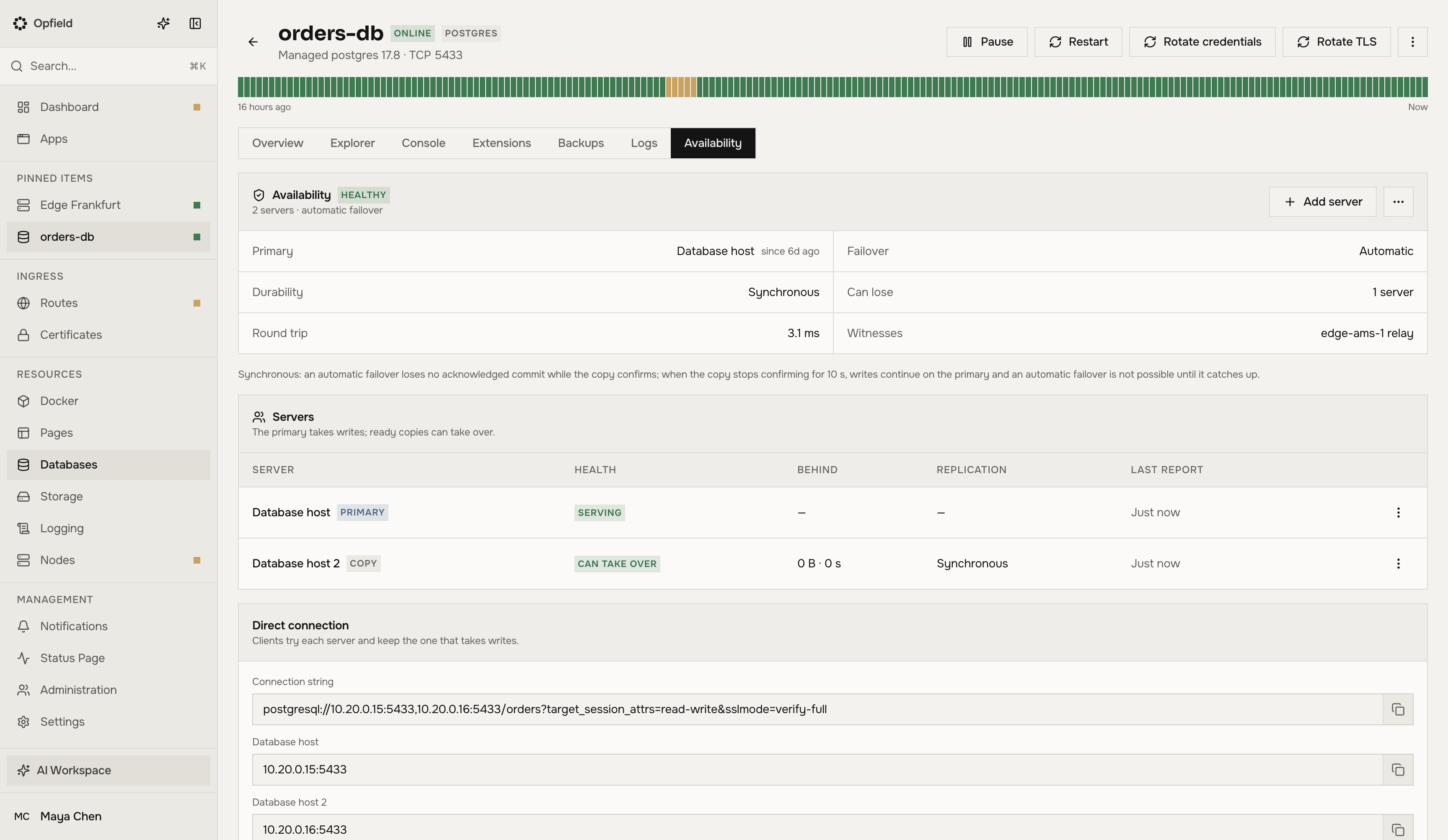Open the Extensions tab
This screenshot has width=1448, height=840.
[502, 143]
